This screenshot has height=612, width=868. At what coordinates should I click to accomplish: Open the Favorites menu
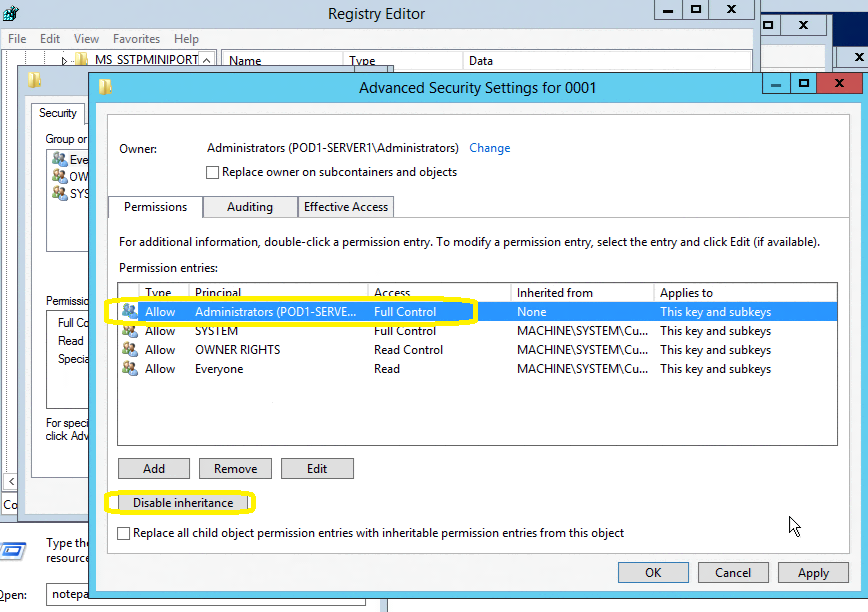click(x=136, y=39)
